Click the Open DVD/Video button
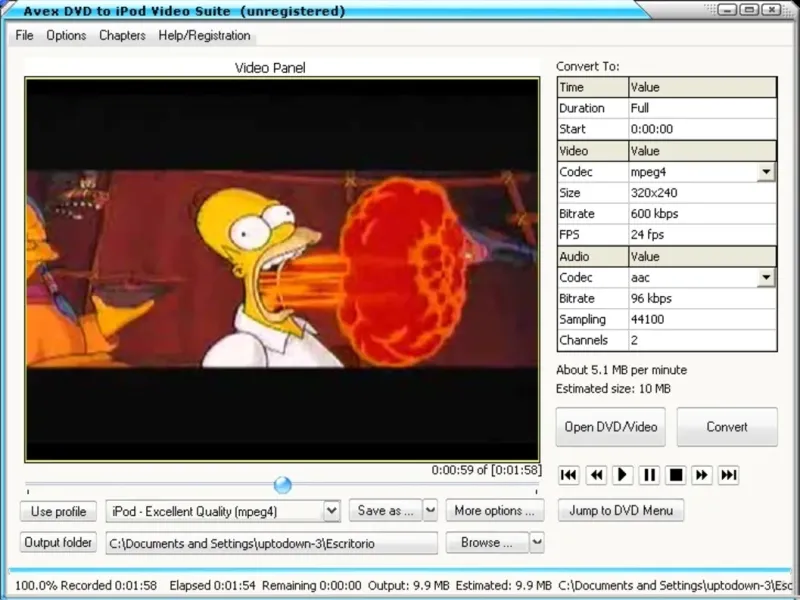 (x=611, y=427)
